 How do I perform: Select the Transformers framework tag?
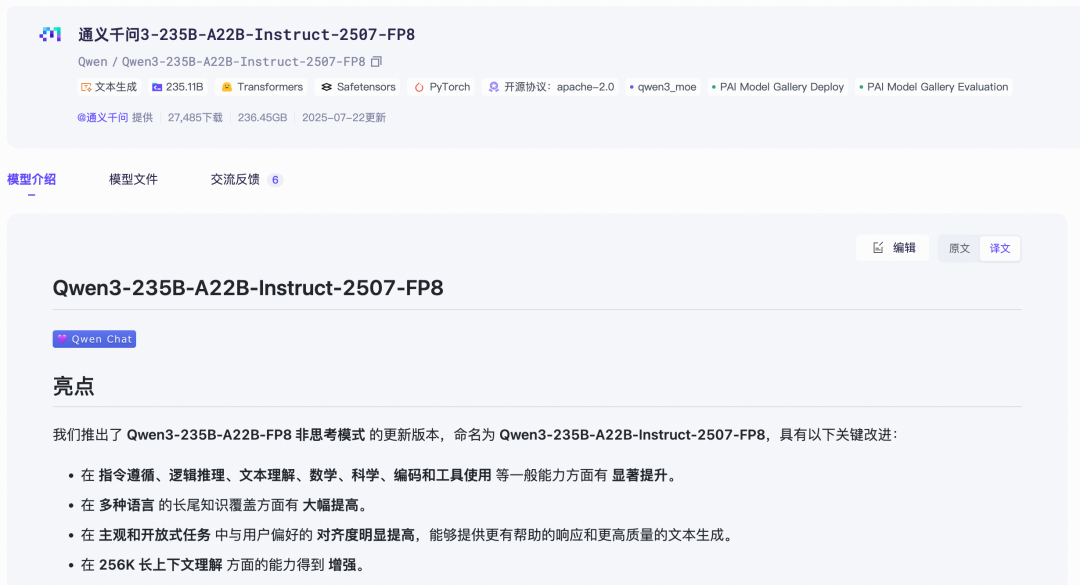coord(262,87)
